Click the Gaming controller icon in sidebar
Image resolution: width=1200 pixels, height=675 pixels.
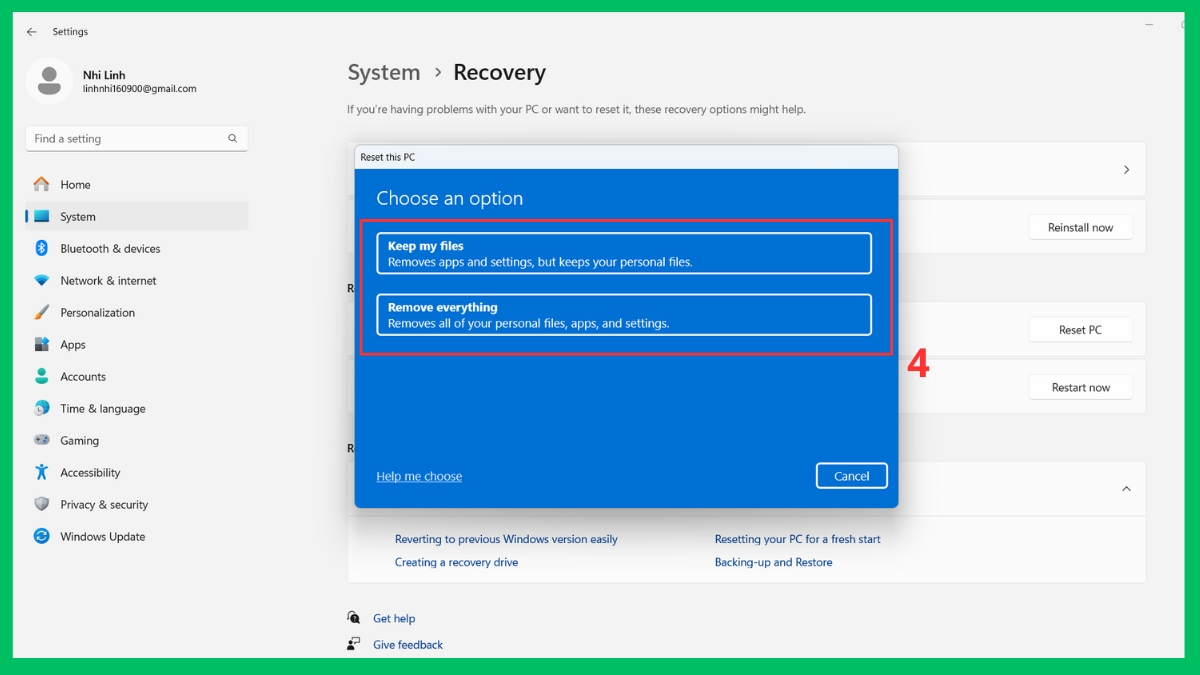point(40,440)
